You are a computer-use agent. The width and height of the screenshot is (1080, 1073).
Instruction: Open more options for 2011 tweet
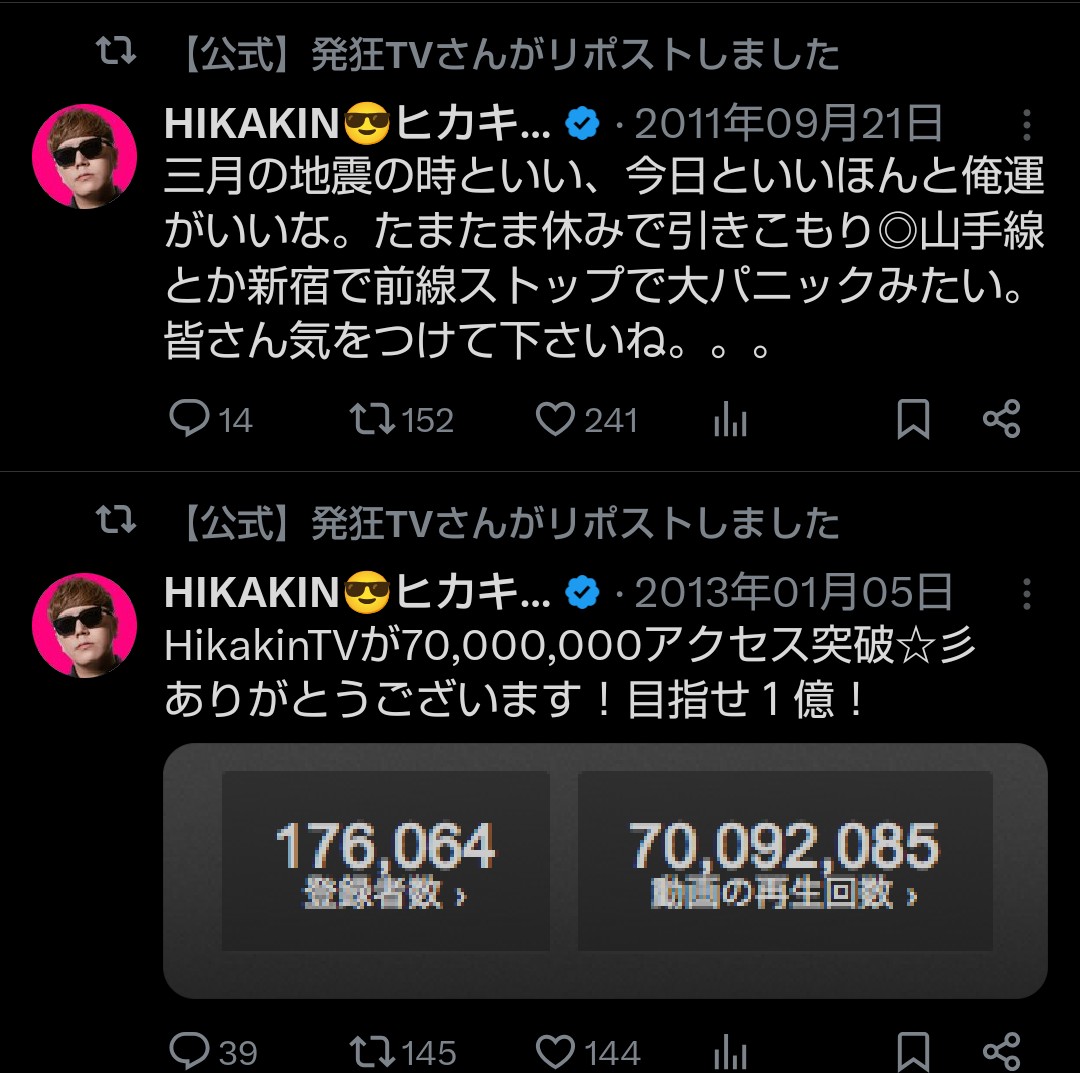1027,125
